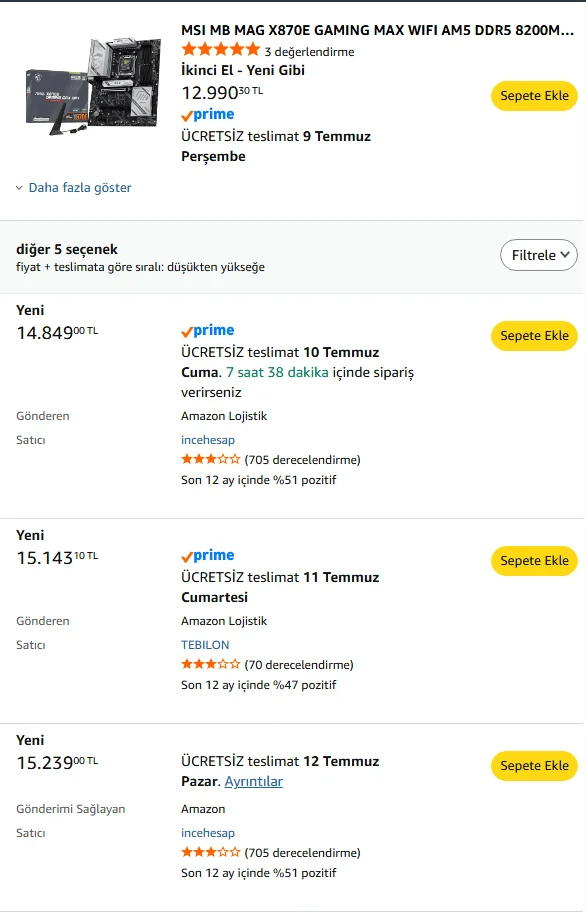586x915 pixels.
Task: Click the Ayrıntılar delivery details link
Action: [x=253, y=781]
